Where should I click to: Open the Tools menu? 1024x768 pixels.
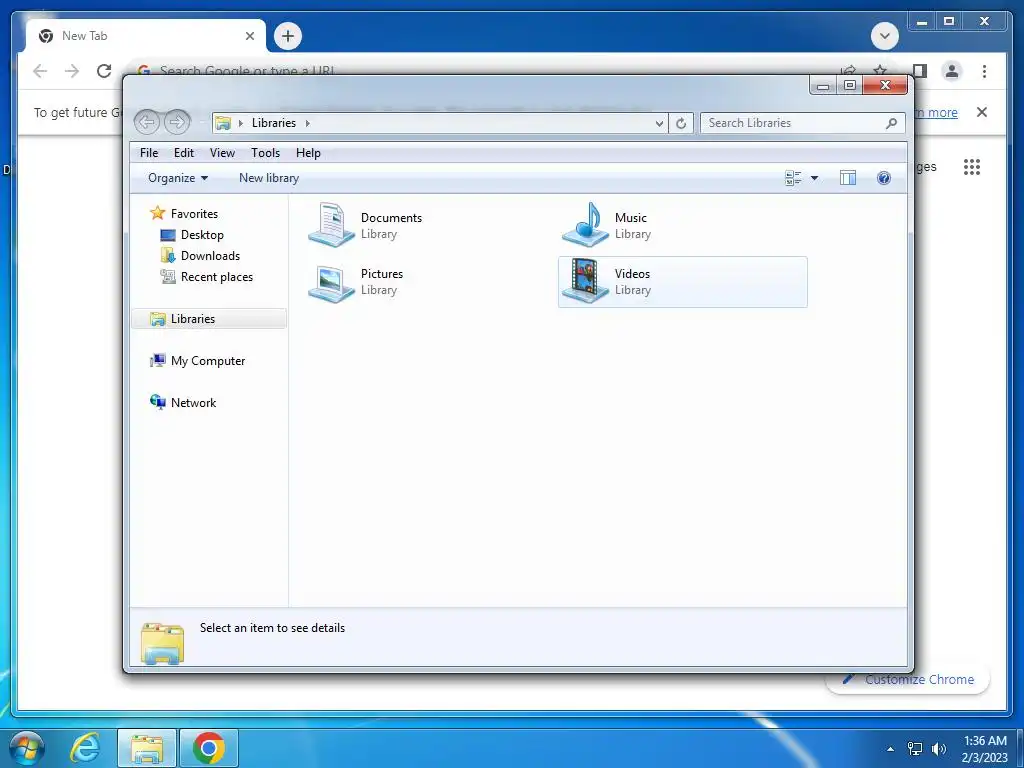click(x=265, y=153)
